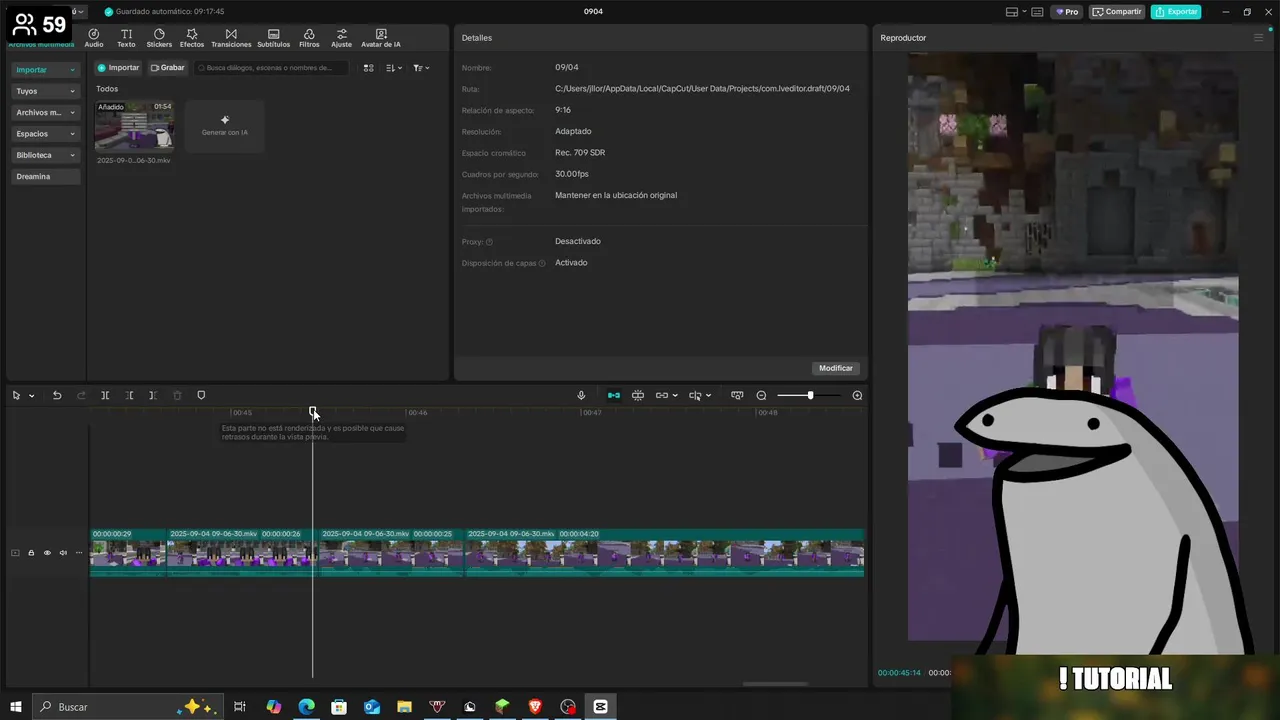Open Microsoft Edge from taskbar
This screenshot has width=1280, height=720.
(306, 707)
